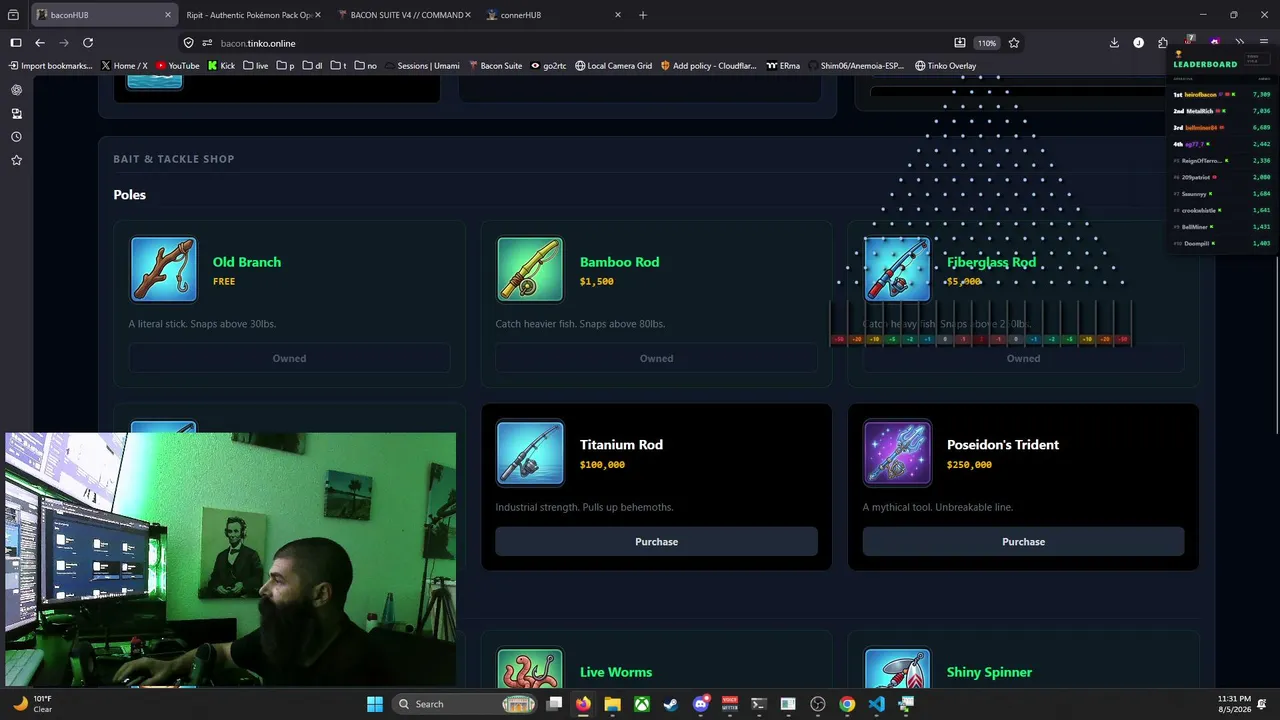Image resolution: width=1280 pixels, height=720 pixels.
Task: Open the Firefox account profile icon
Action: (1138, 43)
